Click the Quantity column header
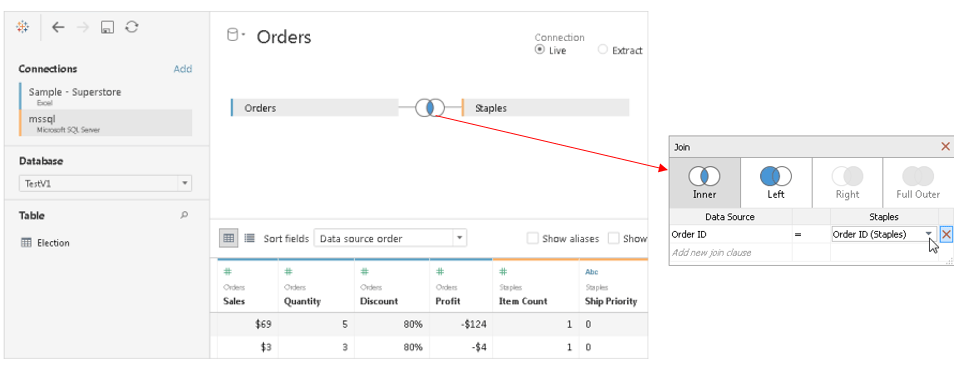The height and width of the screenshot is (365, 969). point(302,301)
